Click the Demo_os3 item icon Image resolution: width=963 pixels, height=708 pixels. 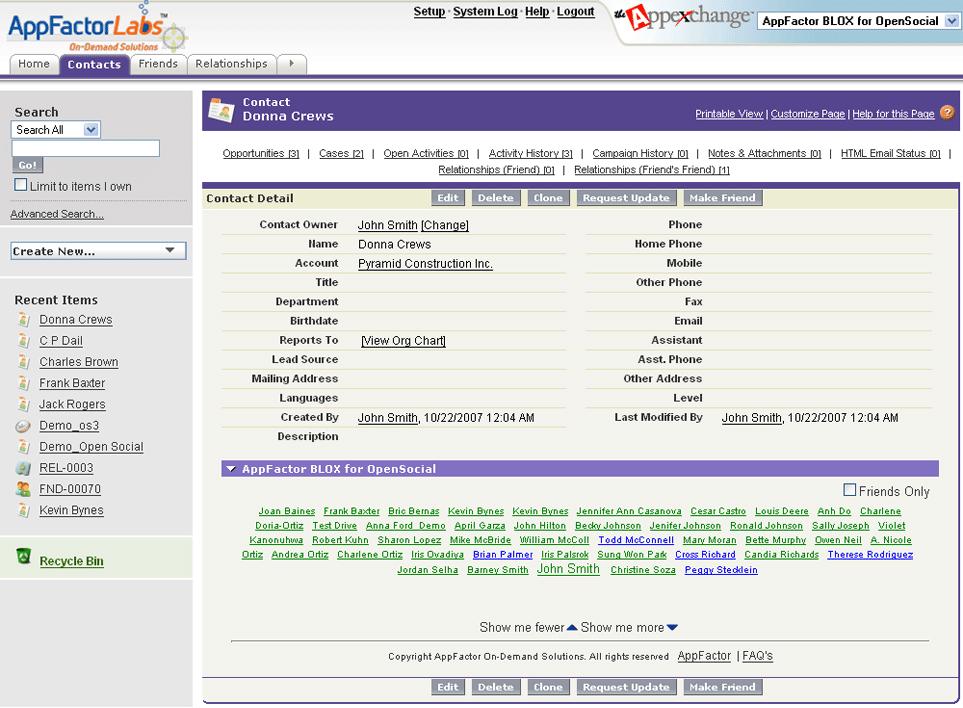pos(24,426)
